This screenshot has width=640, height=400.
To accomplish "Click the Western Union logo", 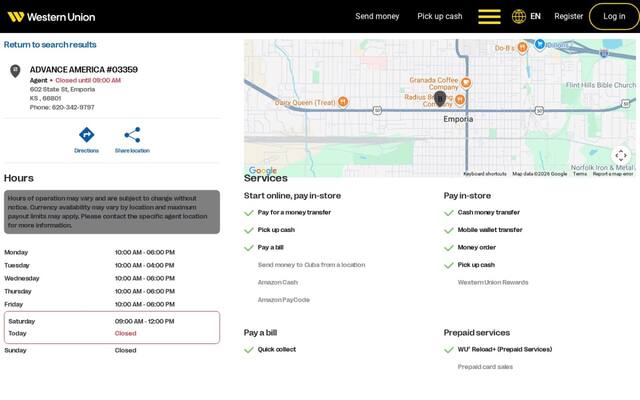I will 51,17.
